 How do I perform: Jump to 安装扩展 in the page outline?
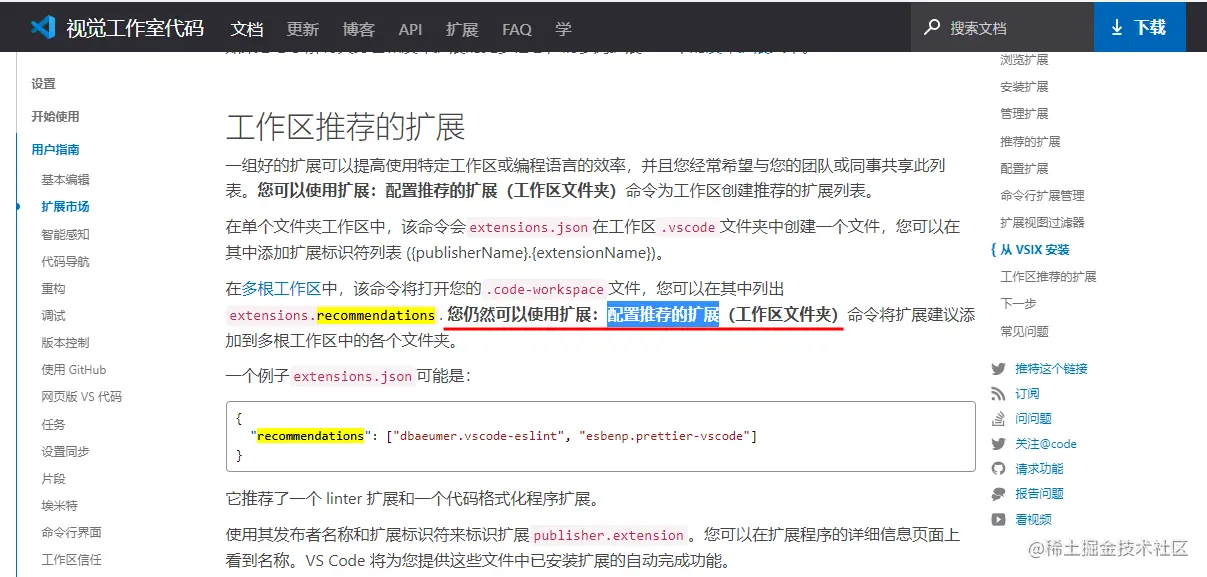[1024, 87]
